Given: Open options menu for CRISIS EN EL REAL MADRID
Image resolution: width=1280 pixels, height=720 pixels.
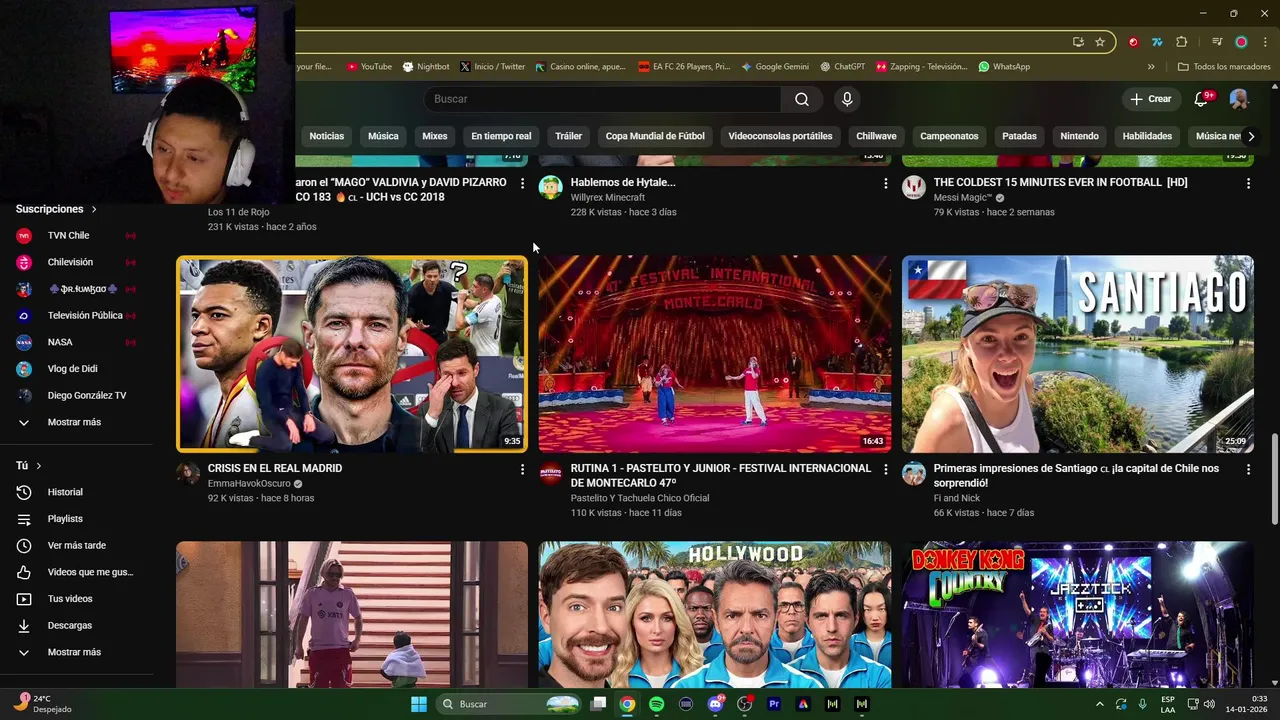Looking at the screenshot, I should pyautogui.click(x=522, y=469).
